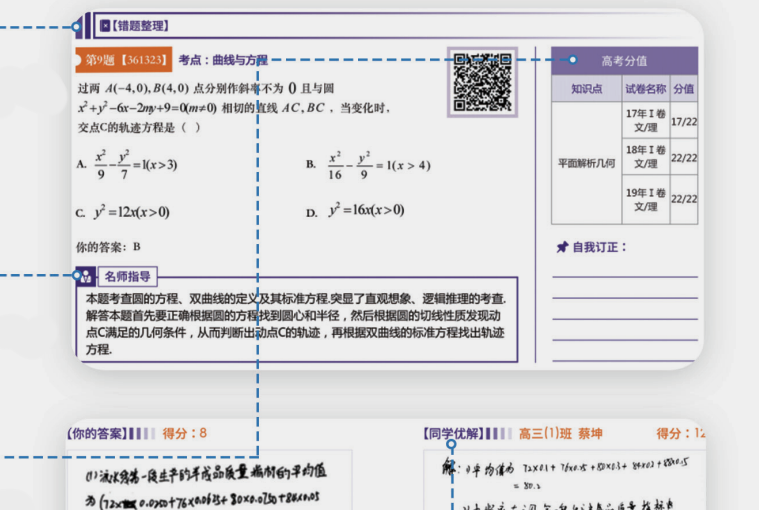Click the 考点:曲线与方程 topic link
The width and height of the screenshot is (759, 510).
coord(223,60)
